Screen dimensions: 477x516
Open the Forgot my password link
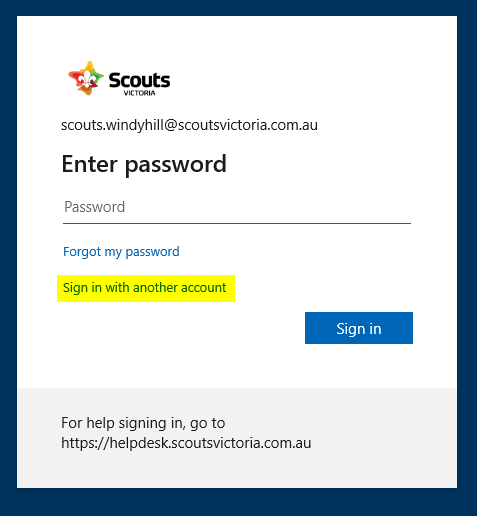(121, 252)
